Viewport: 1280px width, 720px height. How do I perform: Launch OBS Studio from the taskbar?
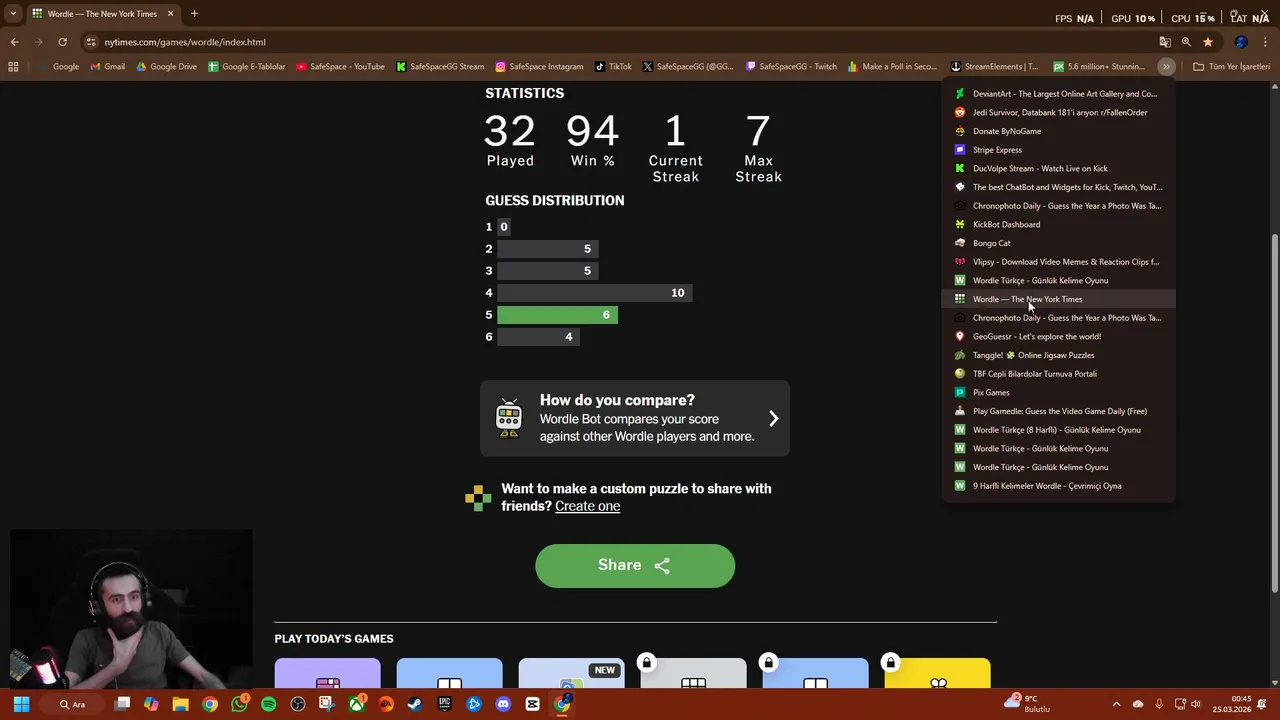coord(297,704)
